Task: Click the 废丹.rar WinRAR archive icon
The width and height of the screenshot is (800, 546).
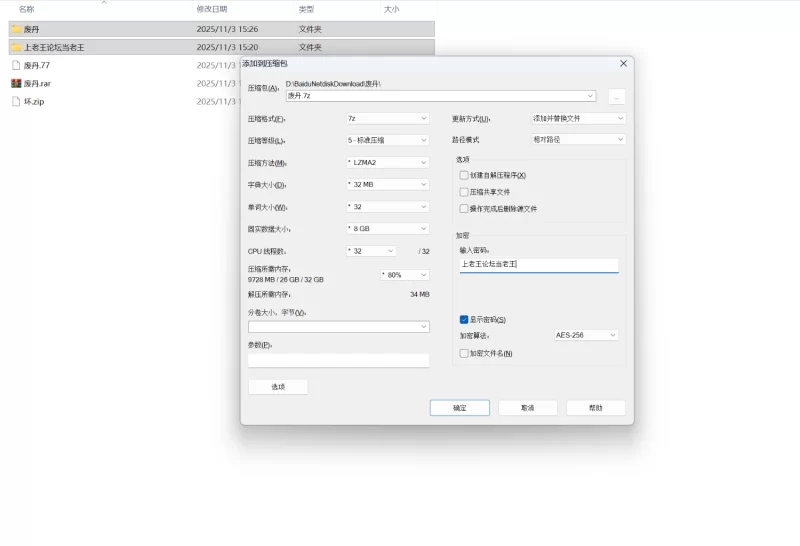Action: tap(16, 83)
